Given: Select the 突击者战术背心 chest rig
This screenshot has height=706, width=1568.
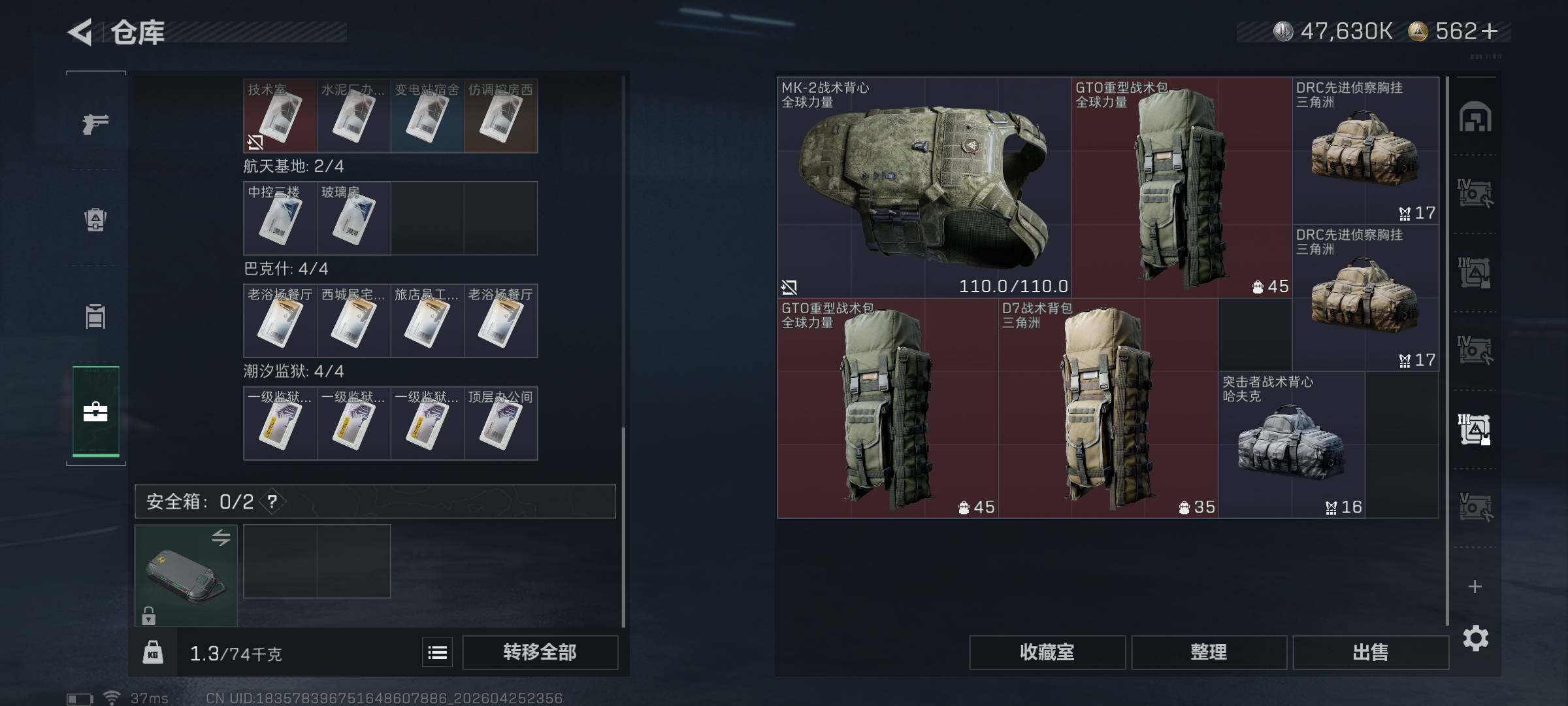Looking at the screenshot, I should click(x=1292, y=445).
